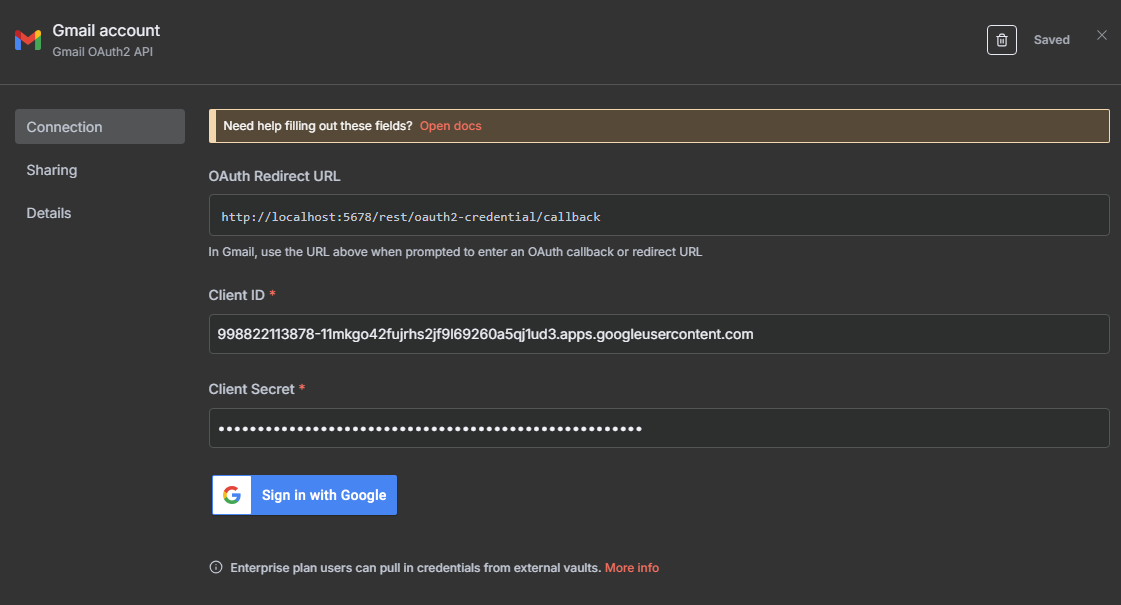Screen dimensions: 1121x605
Task: Switch to the Sharing tab
Action: 51,170
